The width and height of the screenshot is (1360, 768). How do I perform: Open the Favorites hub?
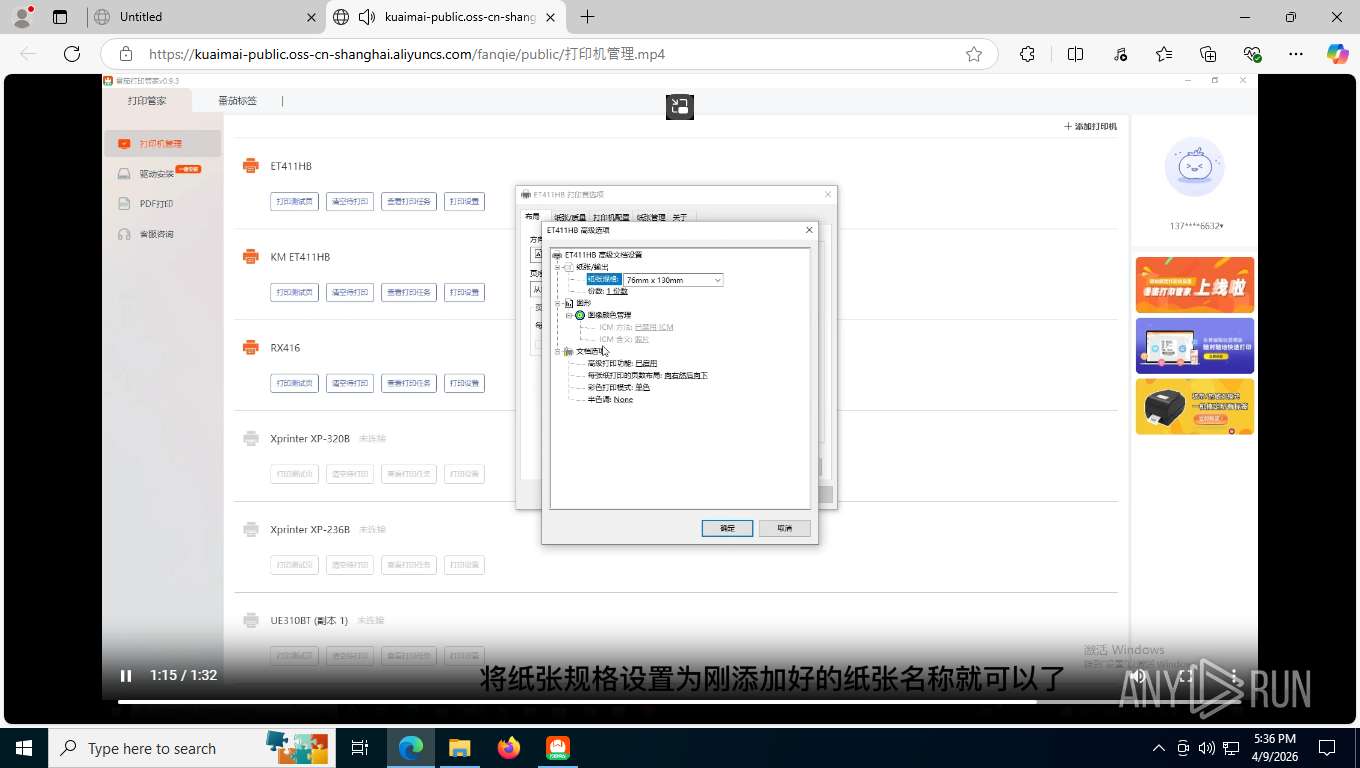1164,54
